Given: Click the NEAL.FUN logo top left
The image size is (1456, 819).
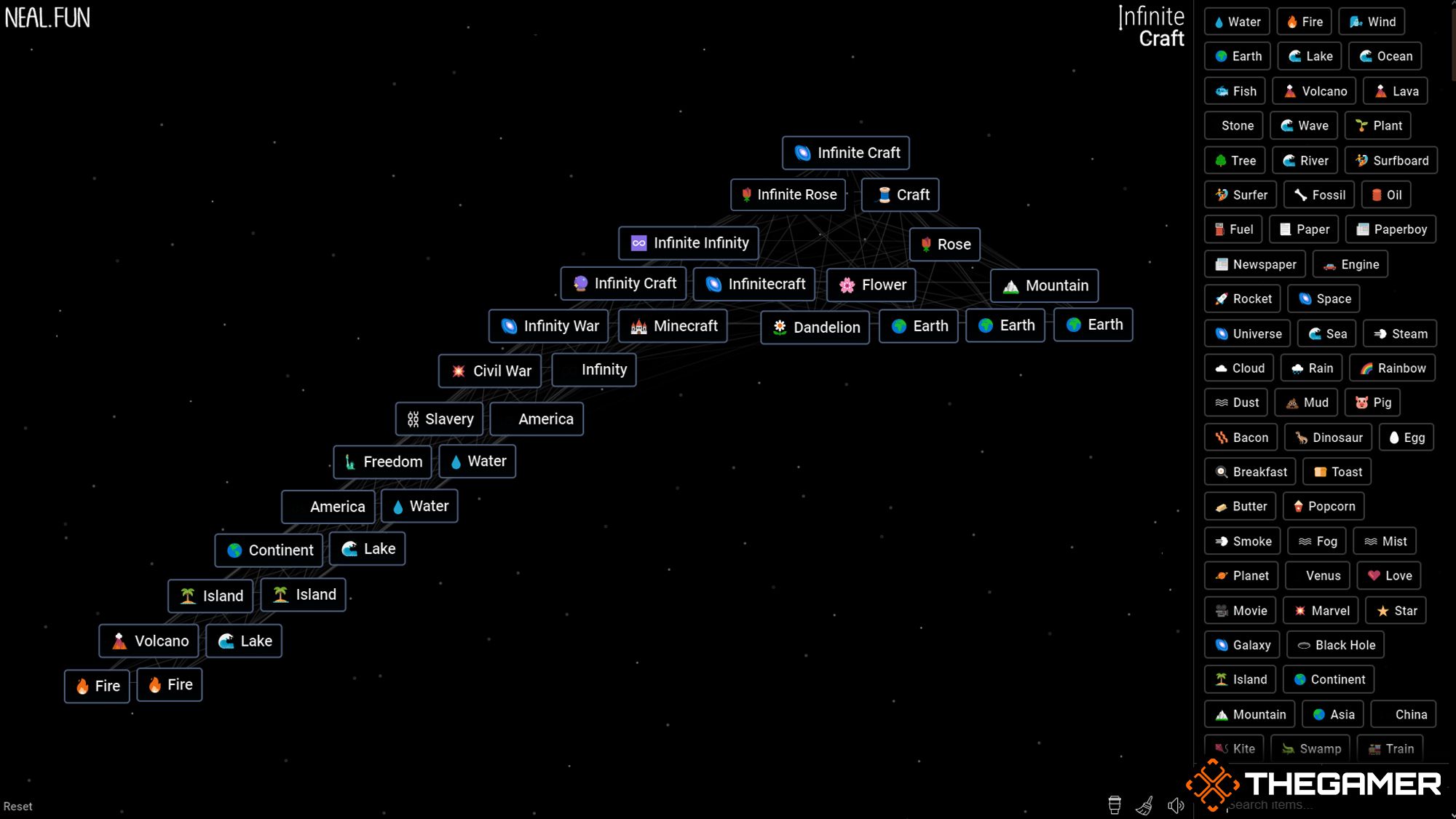Looking at the screenshot, I should (x=49, y=17).
